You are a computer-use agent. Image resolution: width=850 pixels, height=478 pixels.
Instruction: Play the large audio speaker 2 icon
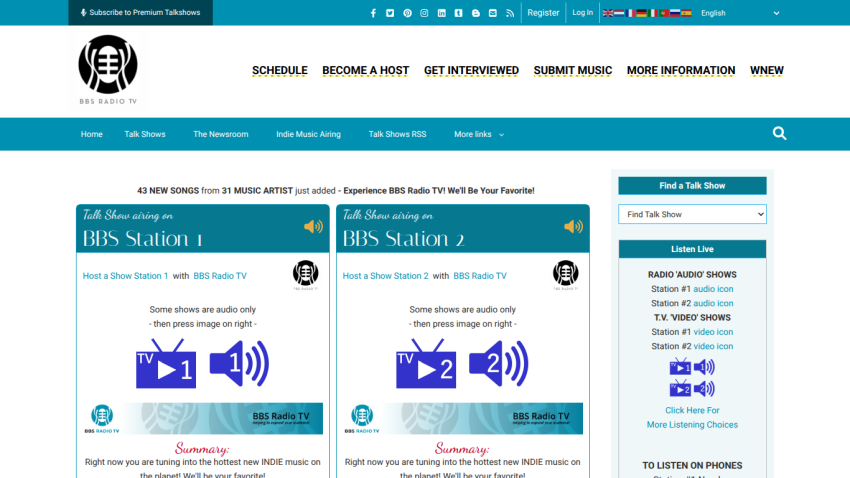(499, 364)
